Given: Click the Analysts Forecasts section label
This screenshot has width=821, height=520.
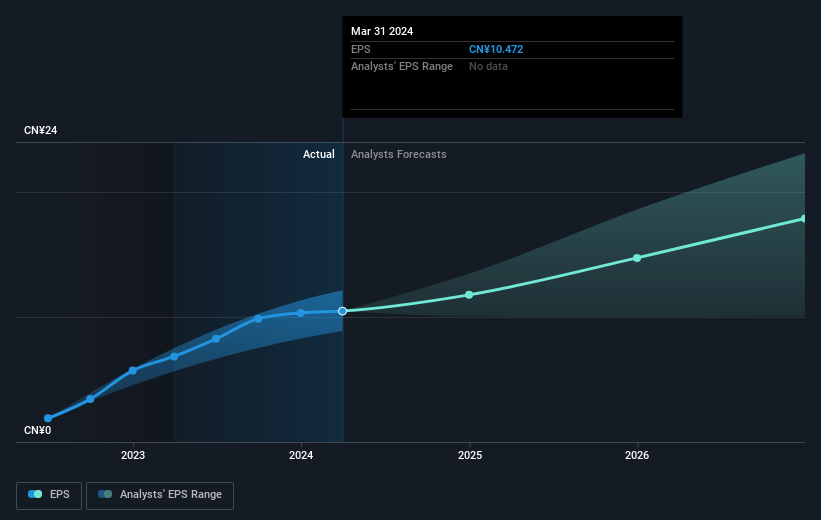Looking at the screenshot, I should (398, 154).
